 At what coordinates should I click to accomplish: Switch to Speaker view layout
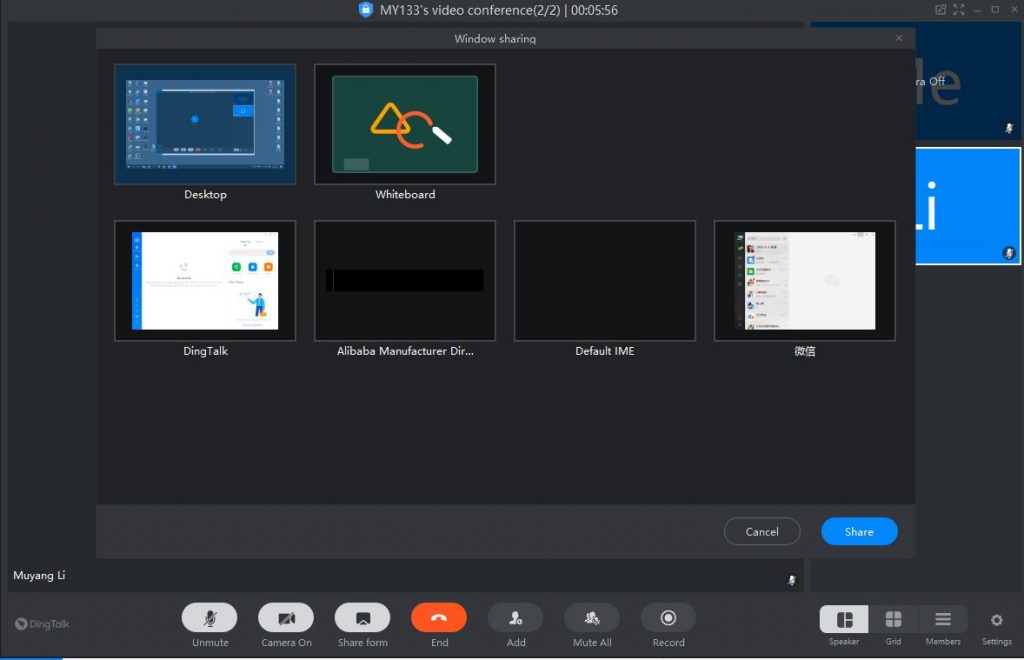(x=844, y=620)
